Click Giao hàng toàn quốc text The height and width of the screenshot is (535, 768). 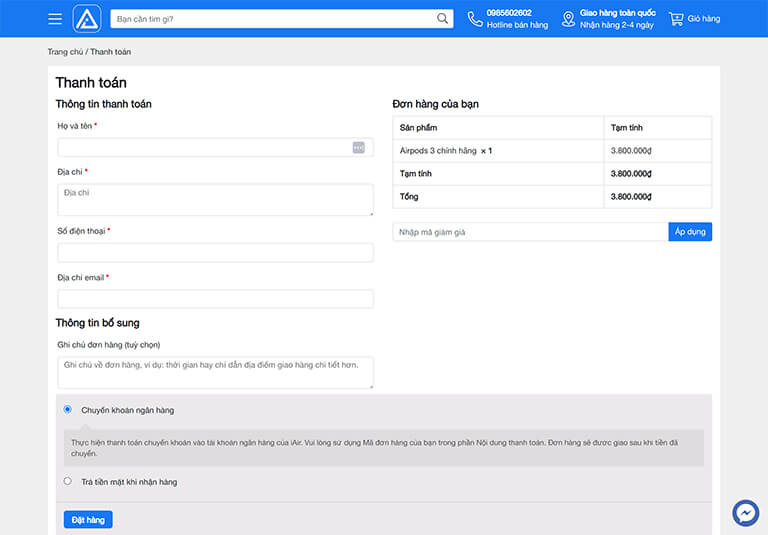click(618, 13)
